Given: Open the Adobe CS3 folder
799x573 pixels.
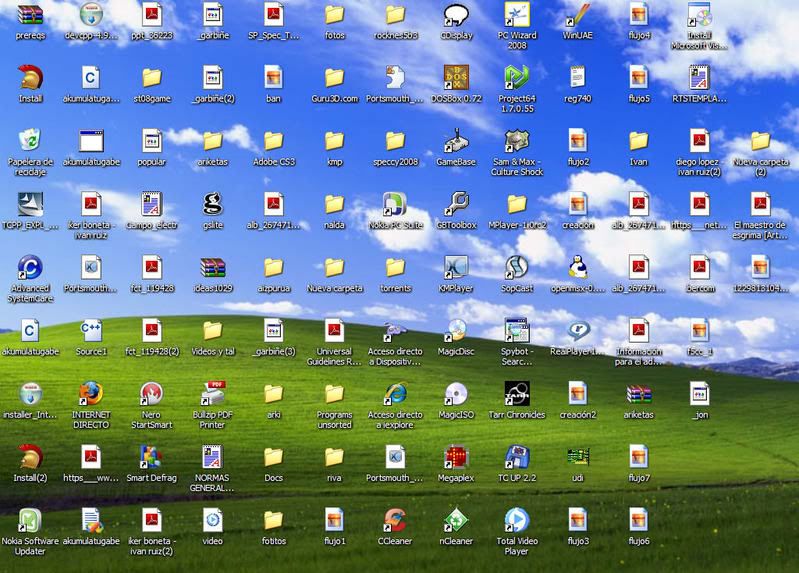Looking at the screenshot, I should [x=274, y=141].
